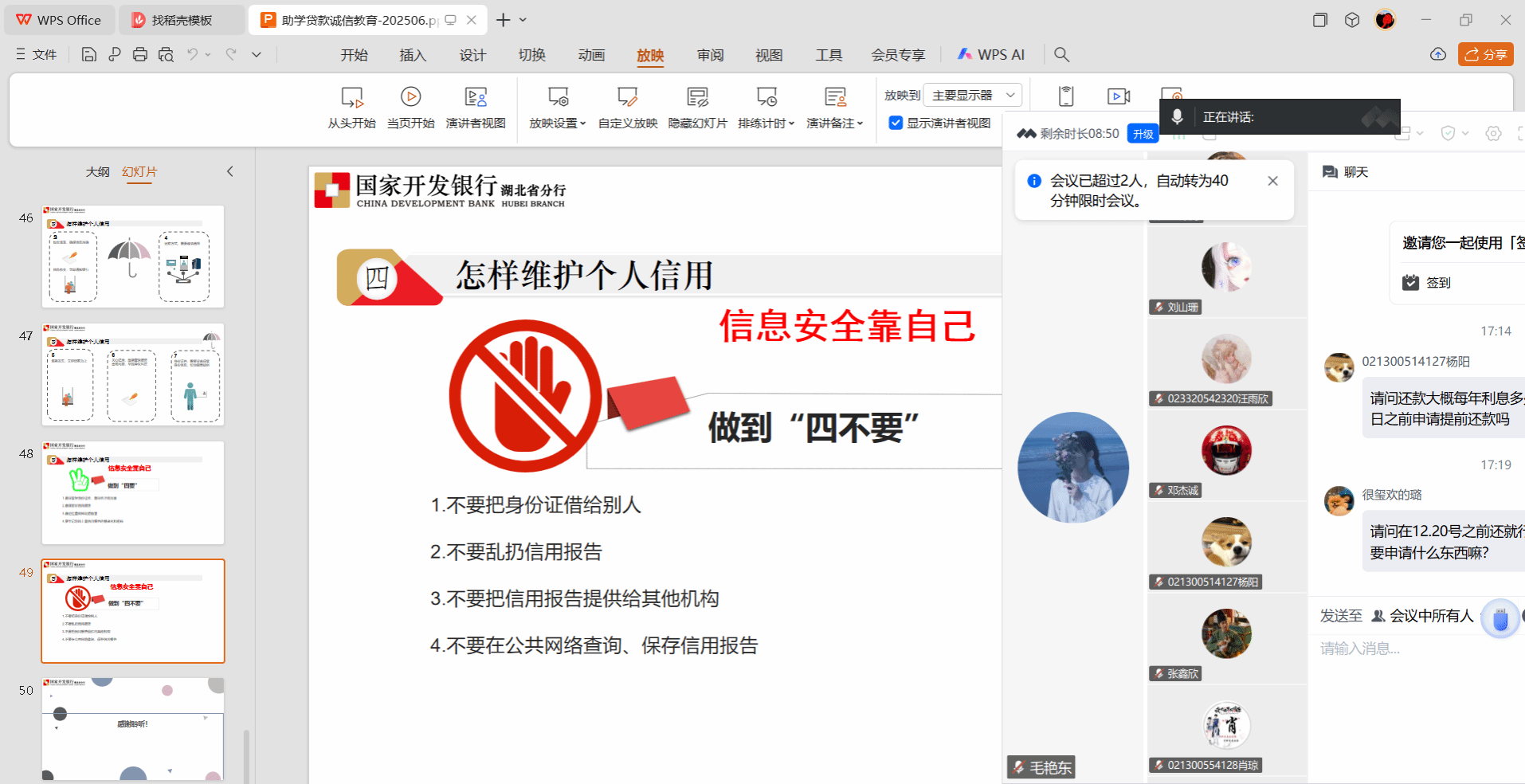Select slide 48 thumbnail
Viewport: 1525px width, 784px height.
point(133,492)
